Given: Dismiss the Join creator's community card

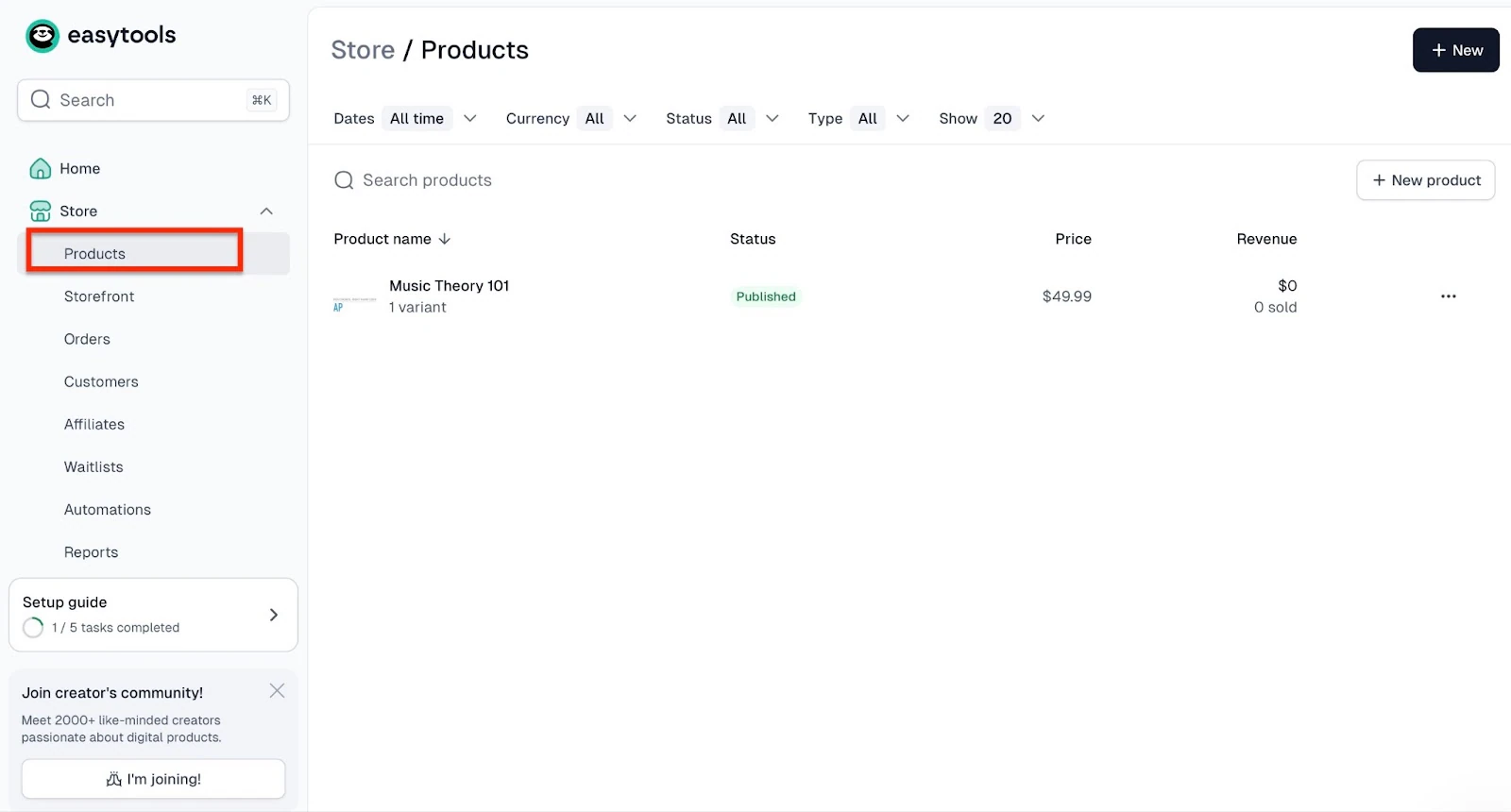Looking at the screenshot, I should [277, 691].
